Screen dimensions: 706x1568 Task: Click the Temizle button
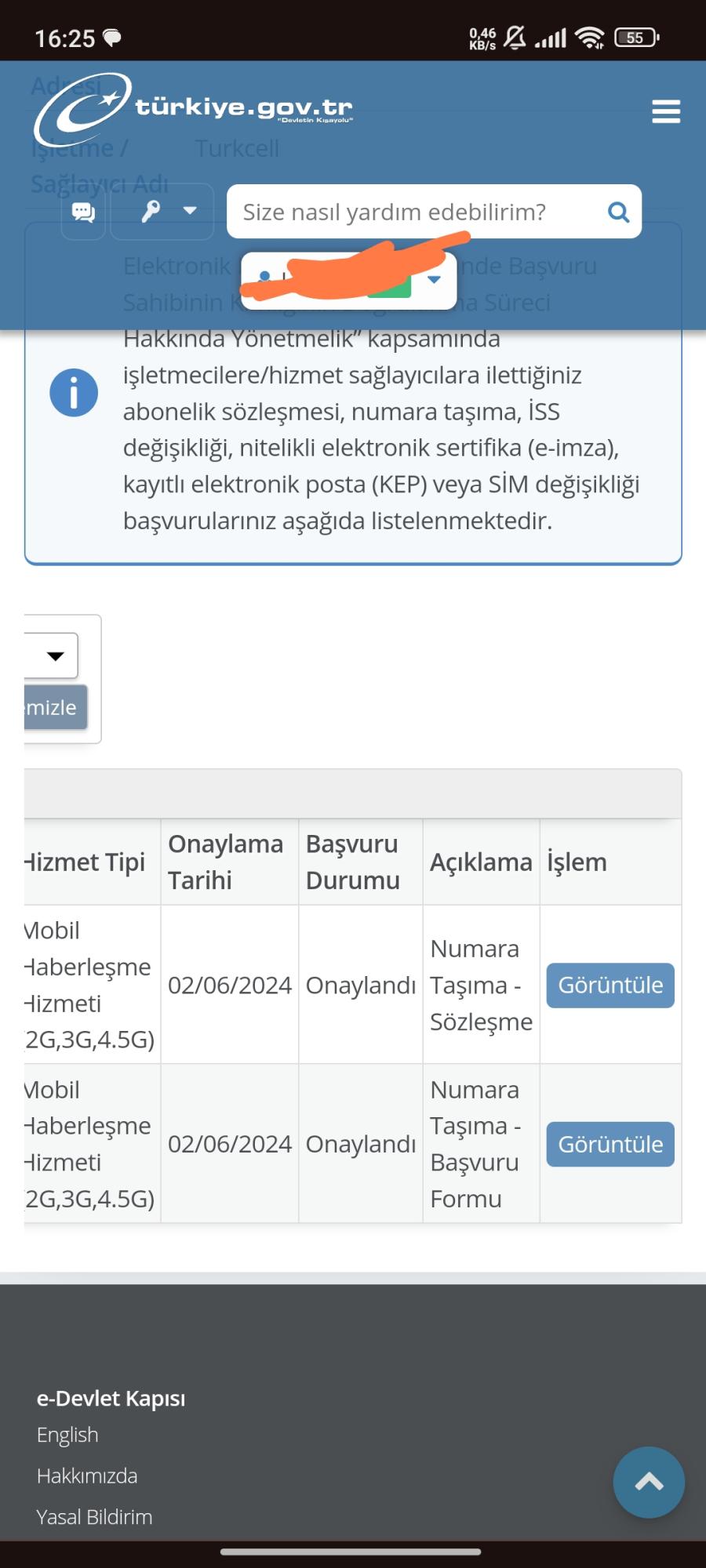point(53,707)
